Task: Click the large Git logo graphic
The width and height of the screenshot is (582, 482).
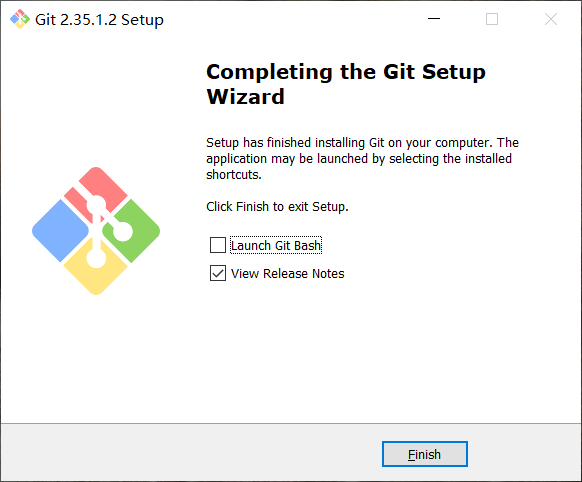Action: (96, 231)
